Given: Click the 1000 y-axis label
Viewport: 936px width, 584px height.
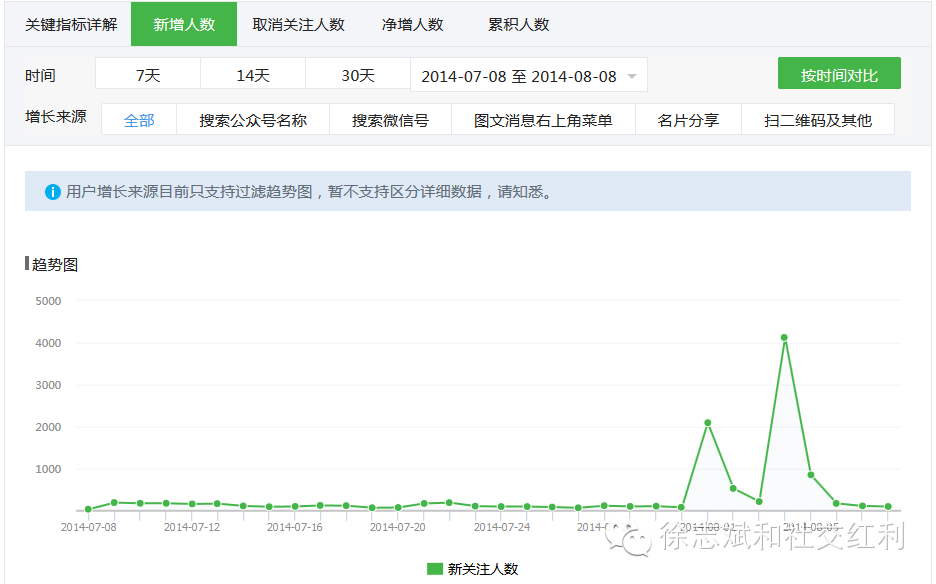Looking at the screenshot, I should (x=48, y=469).
